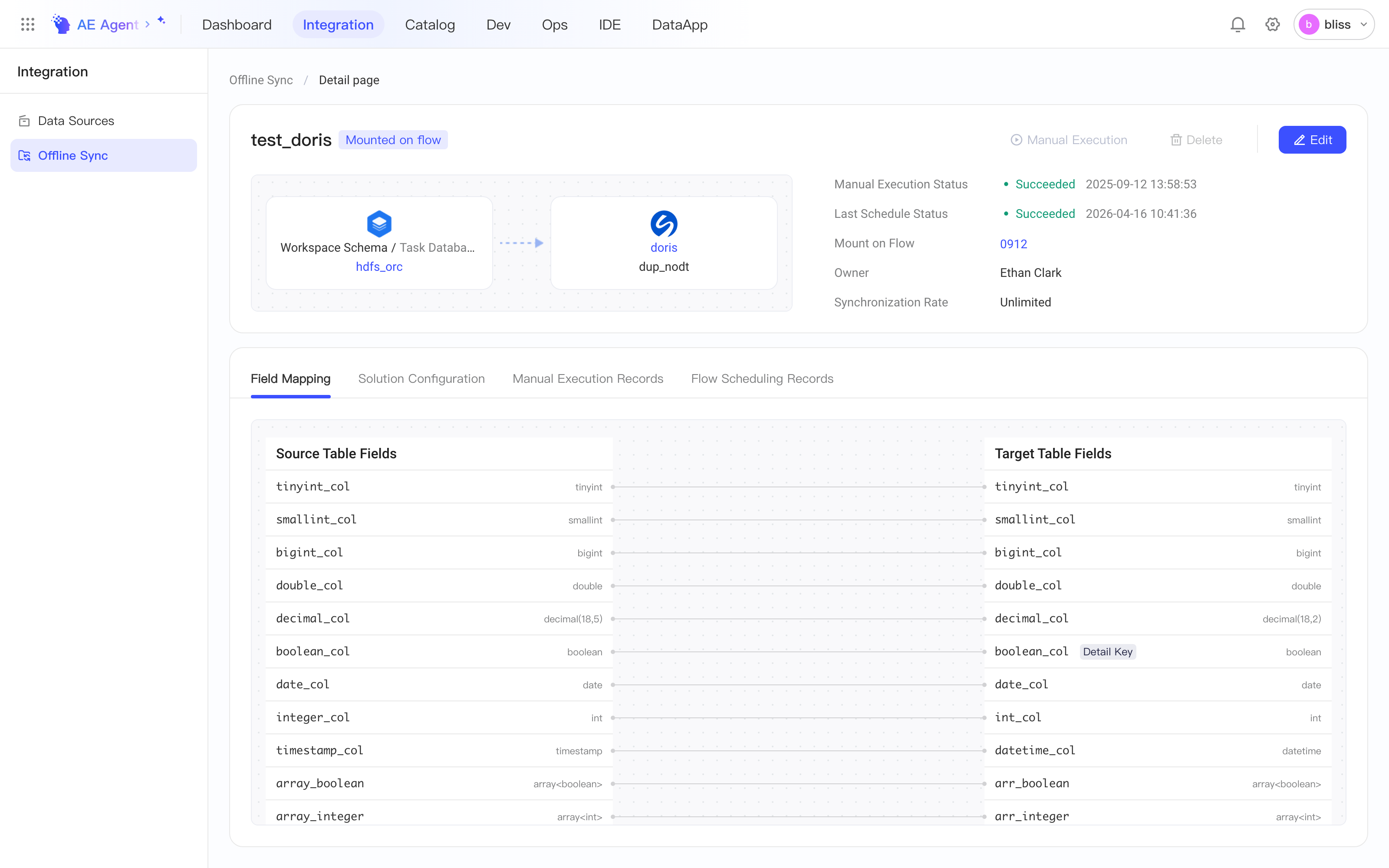Open the IDE menu
Viewport: 1389px width, 868px height.
click(x=609, y=25)
